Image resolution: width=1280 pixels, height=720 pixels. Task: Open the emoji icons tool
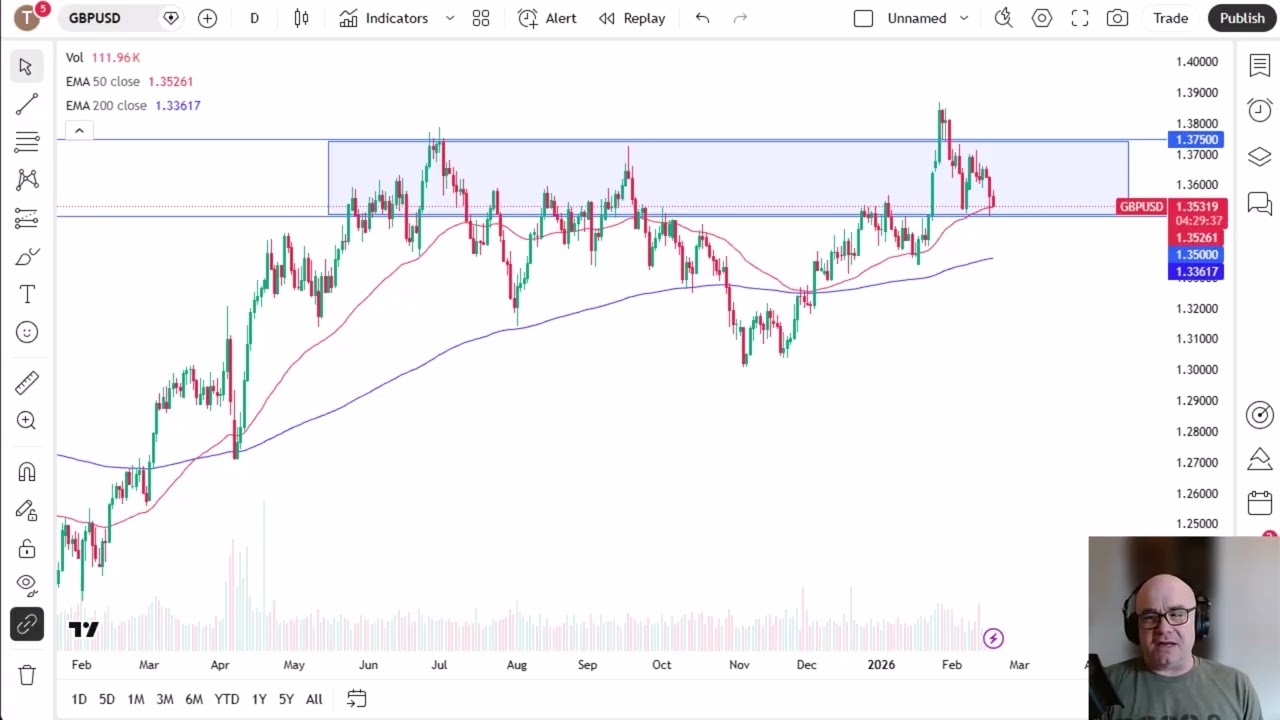[26, 332]
